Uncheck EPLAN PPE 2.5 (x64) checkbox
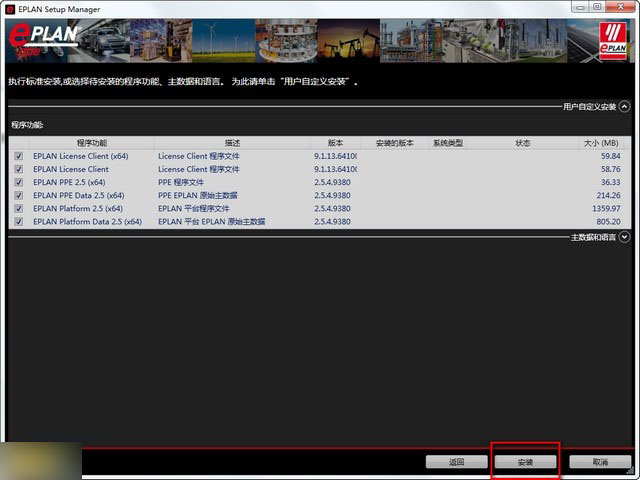 [18, 182]
